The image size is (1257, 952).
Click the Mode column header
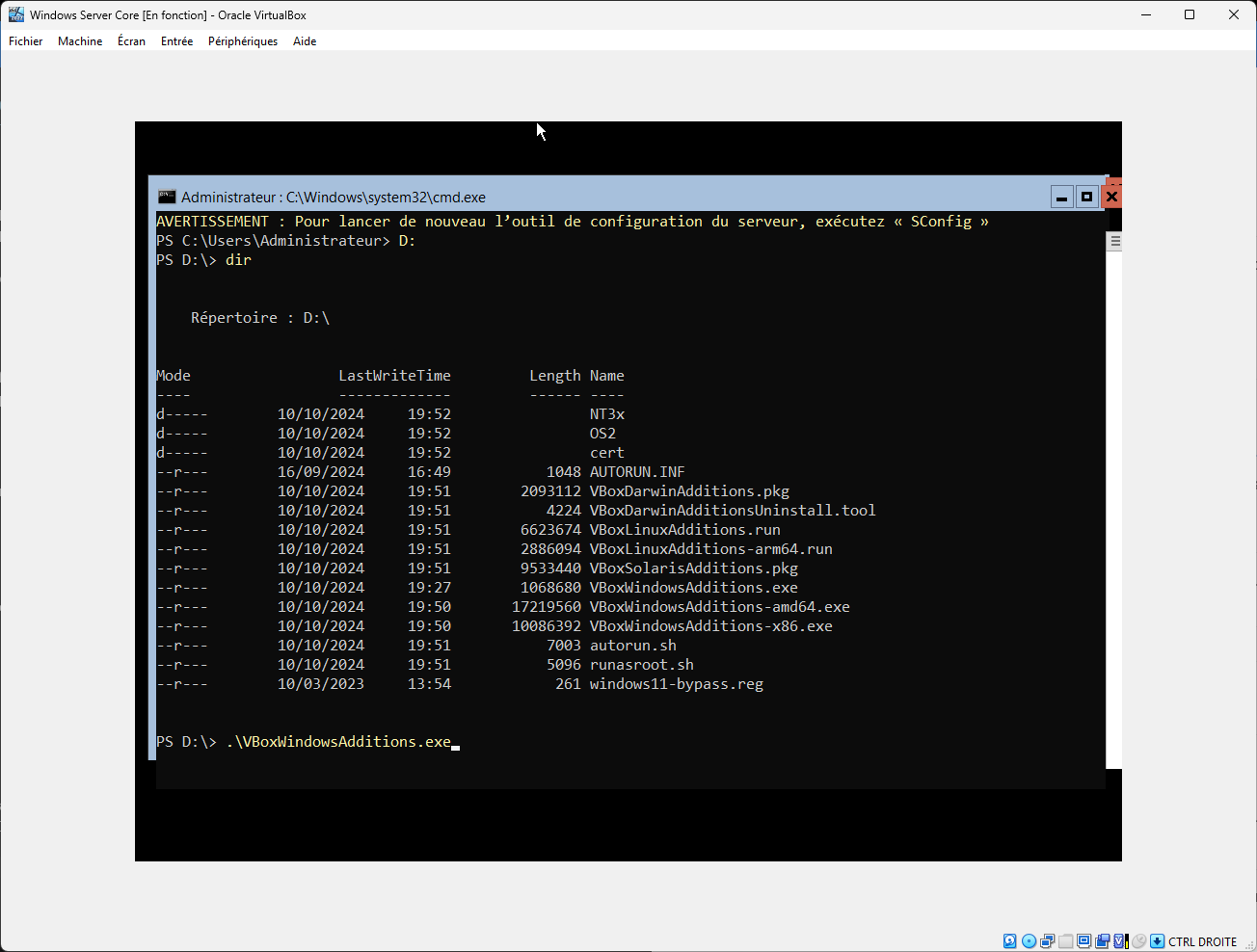pos(174,376)
